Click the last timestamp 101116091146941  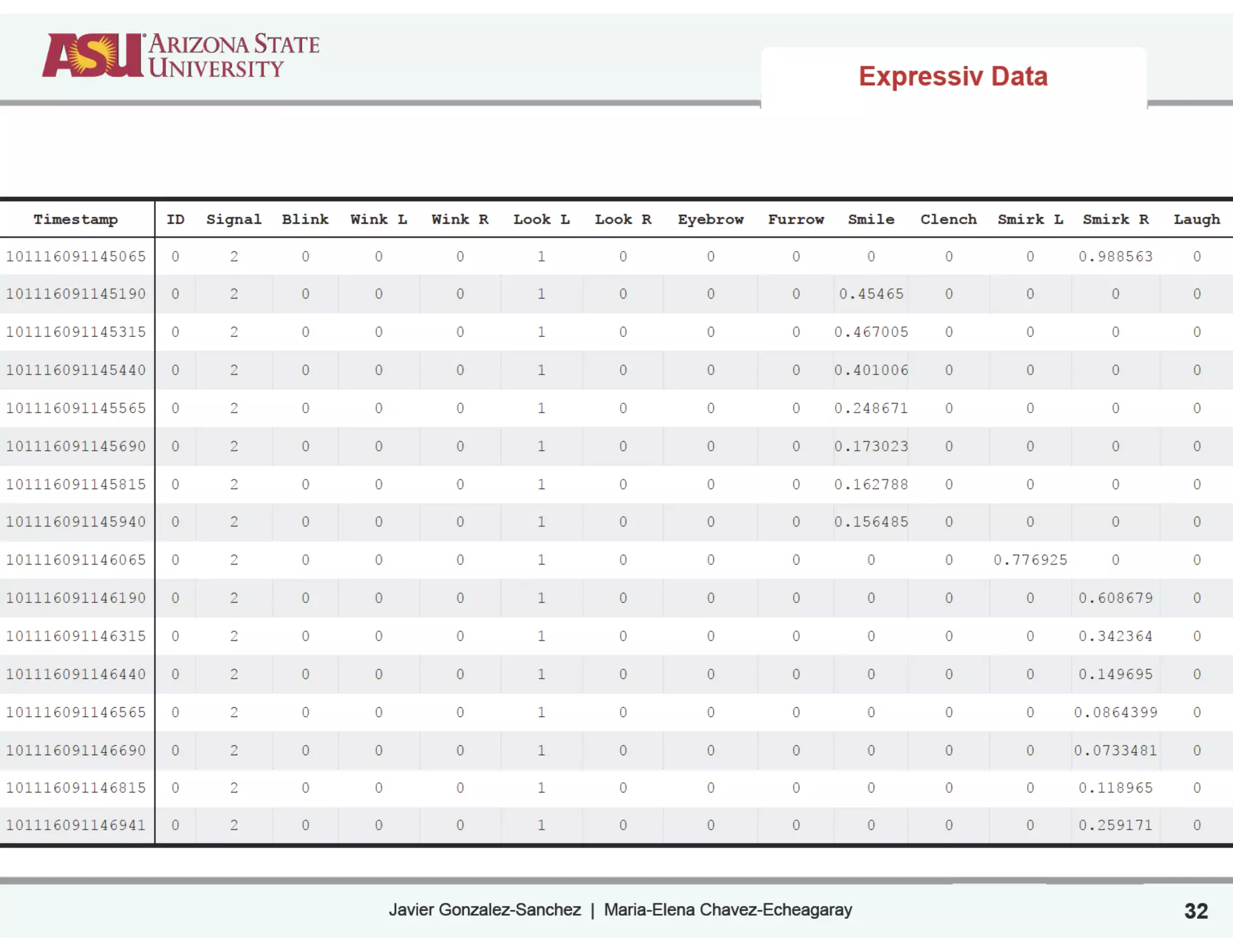coord(76,825)
